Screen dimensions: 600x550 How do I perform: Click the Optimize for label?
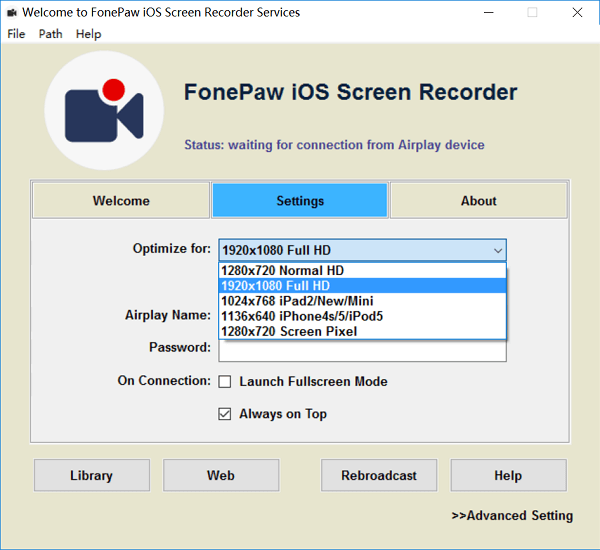click(172, 249)
